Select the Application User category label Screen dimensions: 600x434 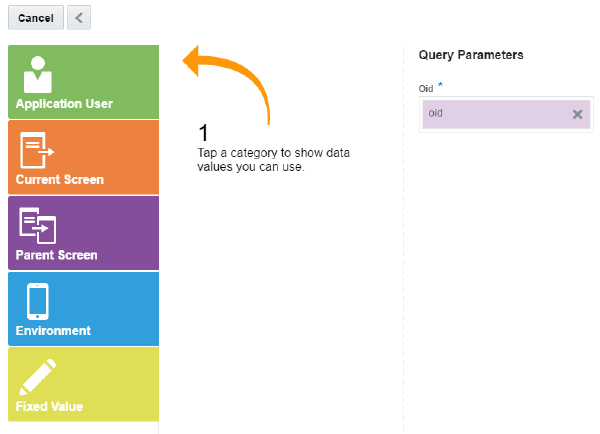(x=64, y=104)
